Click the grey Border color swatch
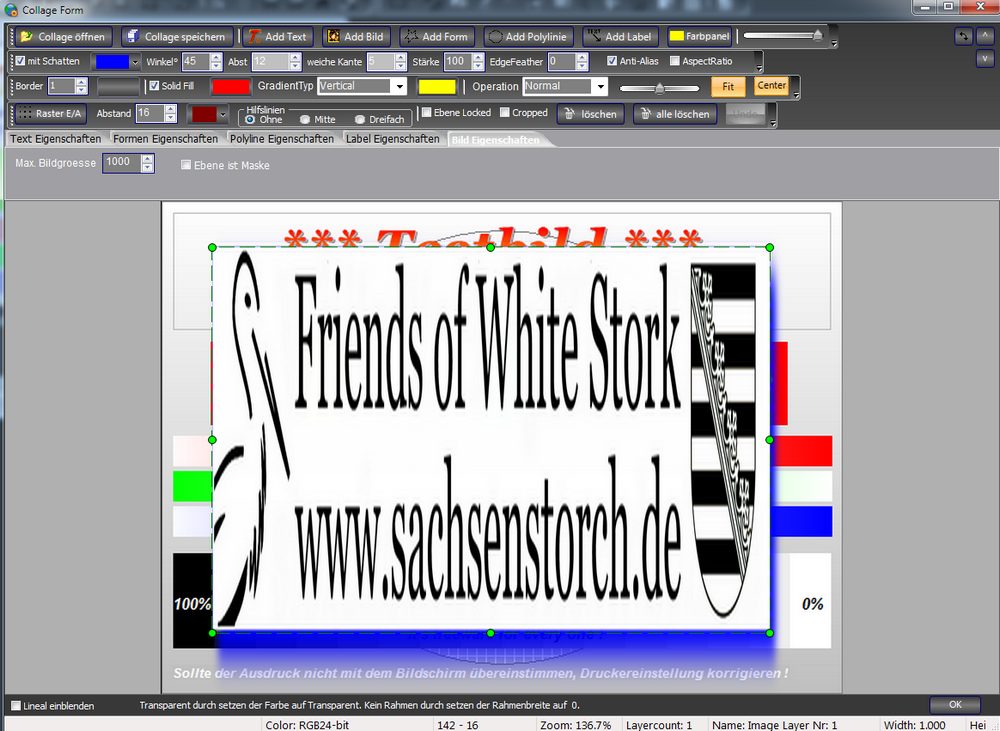This screenshot has height=731, width=1000. (x=118, y=86)
